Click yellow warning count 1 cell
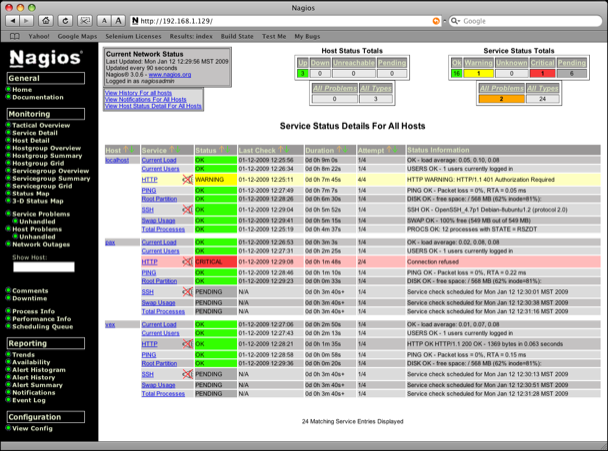This screenshot has width=608, height=451. [478, 73]
